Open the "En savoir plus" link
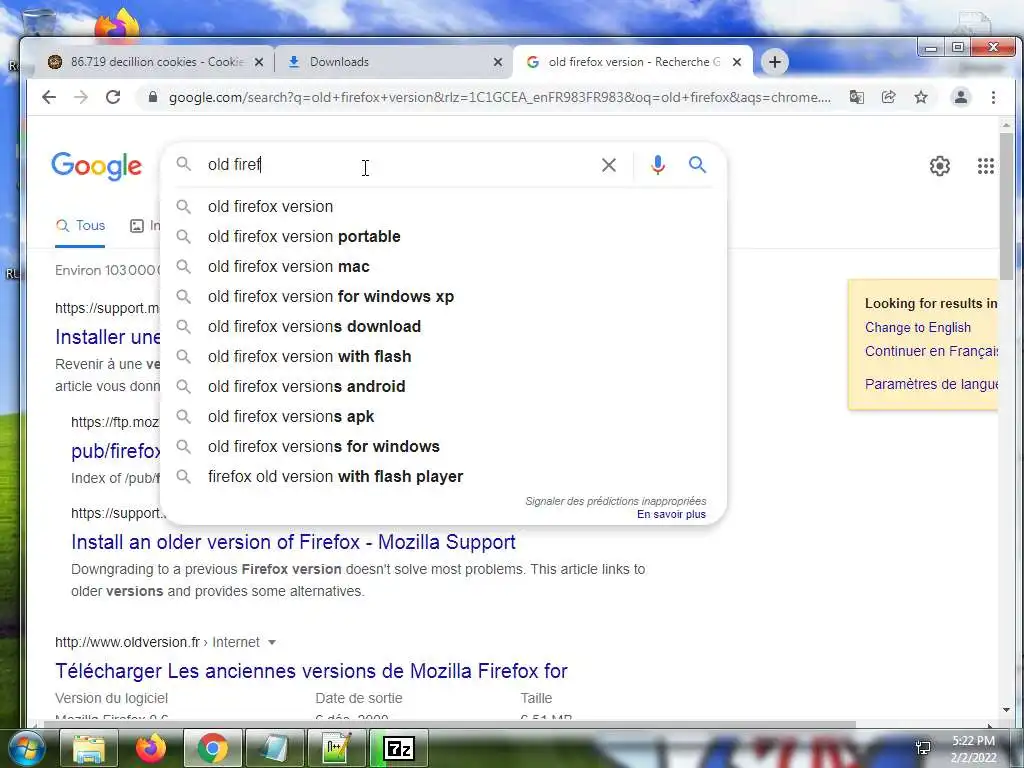Viewport: 1024px width, 768px height. click(671, 515)
